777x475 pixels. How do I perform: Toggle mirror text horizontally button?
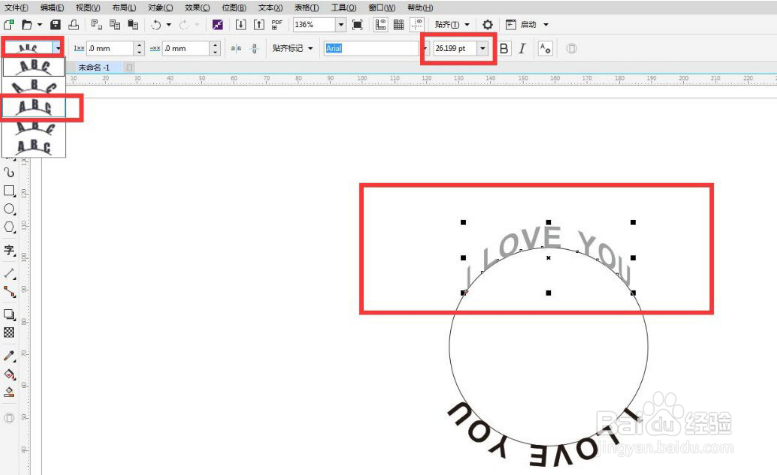(236, 49)
